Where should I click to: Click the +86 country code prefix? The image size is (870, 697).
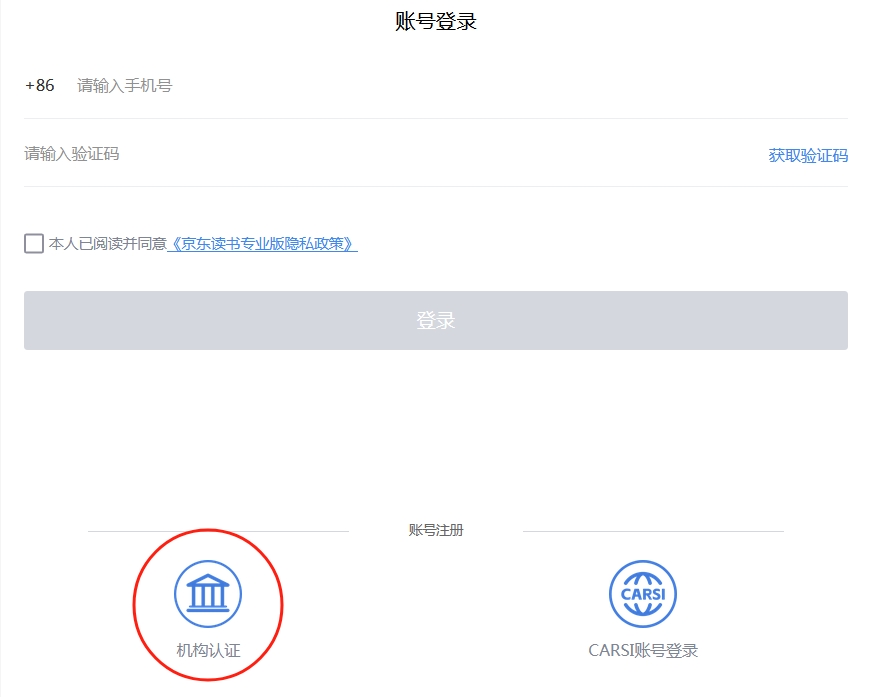(x=40, y=86)
